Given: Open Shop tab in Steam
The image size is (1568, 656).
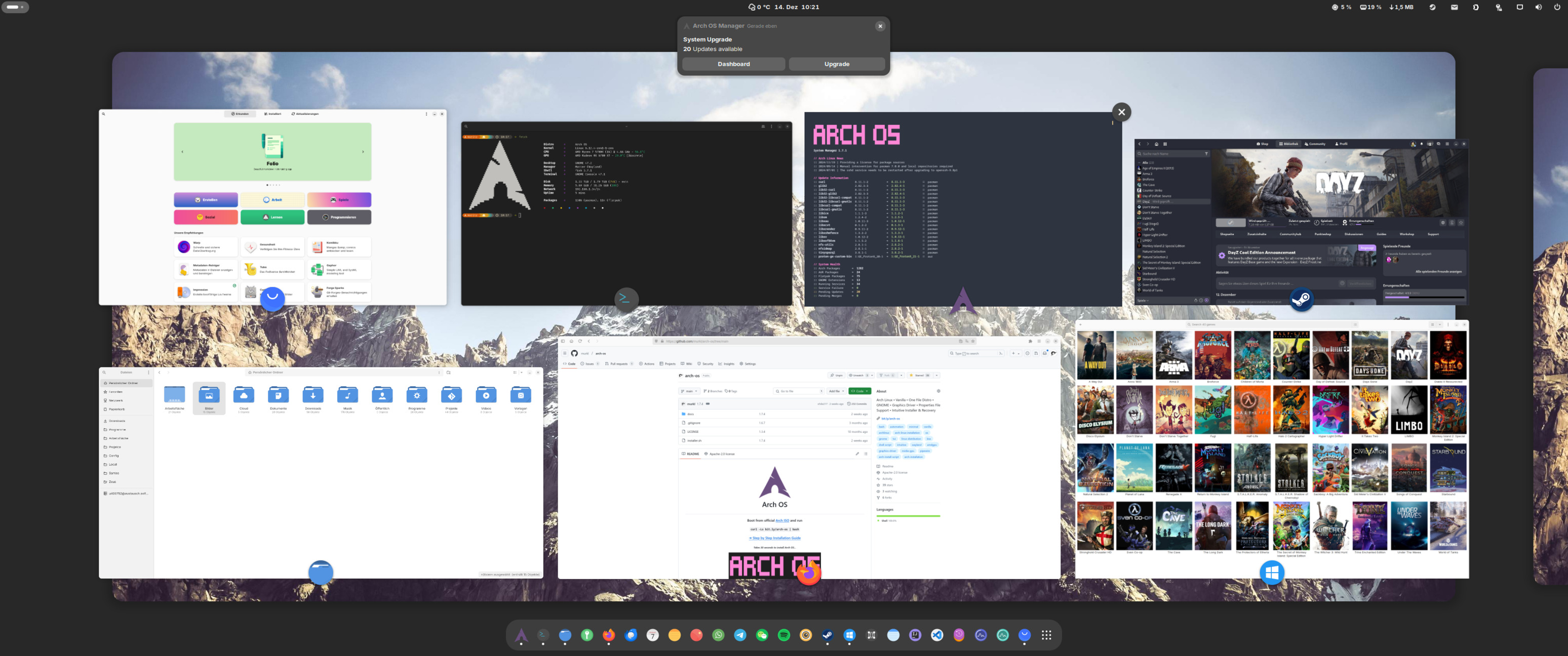Looking at the screenshot, I should 1263,144.
